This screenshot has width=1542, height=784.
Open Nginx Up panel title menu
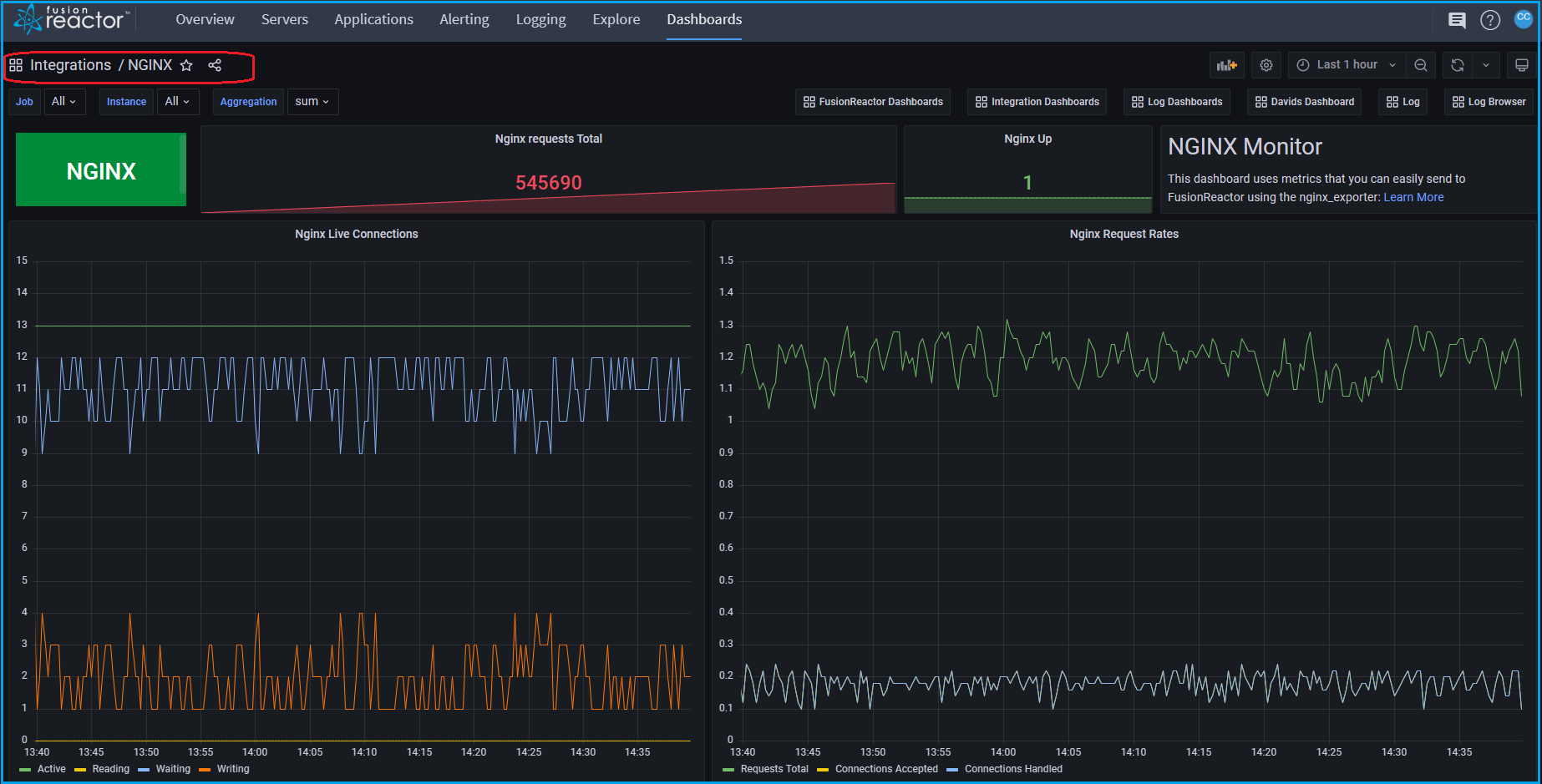pyautogui.click(x=1027, y=139)
